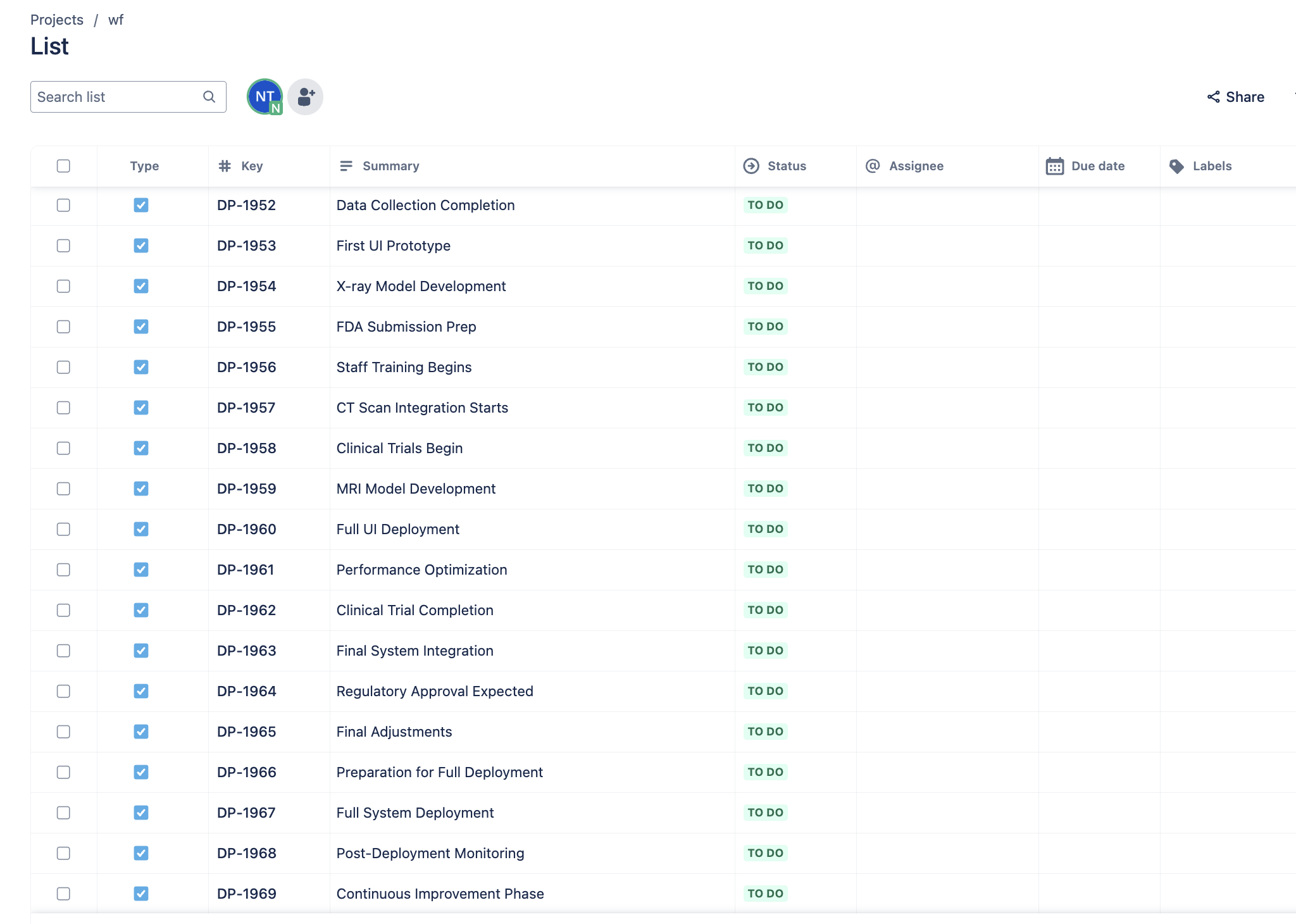Screen dimensions: 1296x924
Task: Open the Projects breadcrumb link
Action: (57, 20)
